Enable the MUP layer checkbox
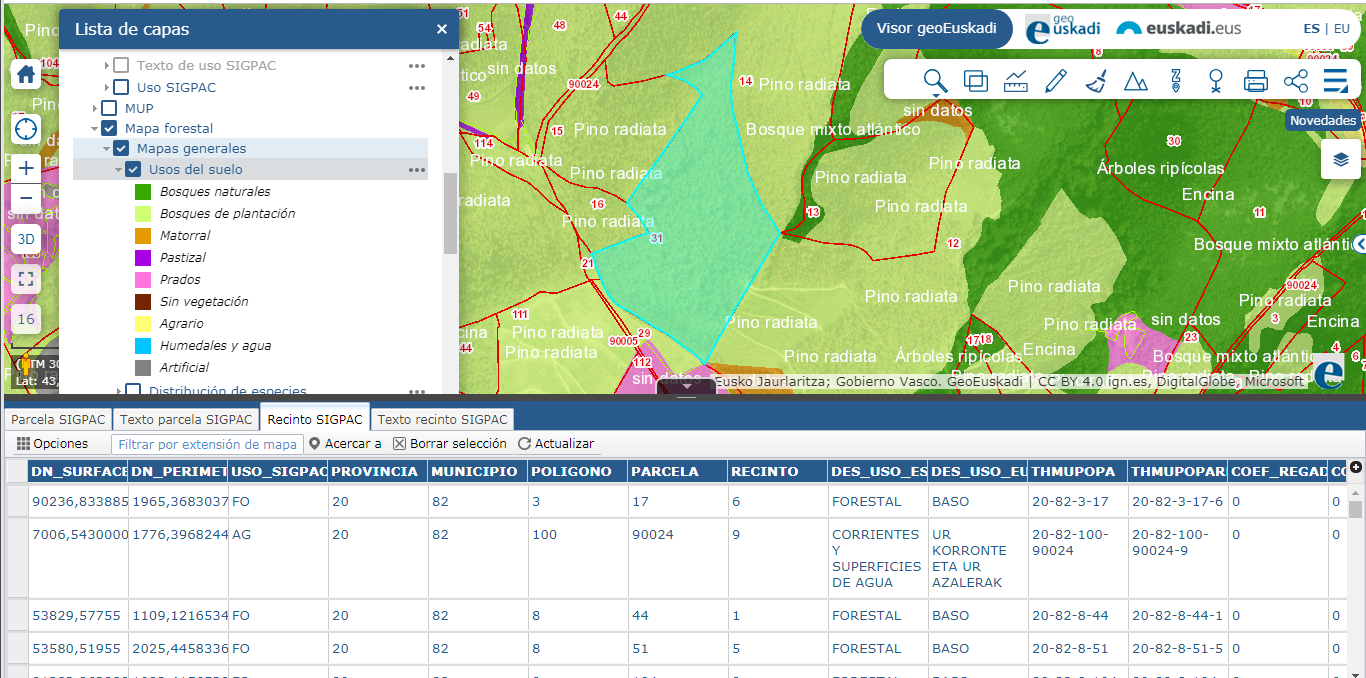The image size is (1366, 678). 109,108
